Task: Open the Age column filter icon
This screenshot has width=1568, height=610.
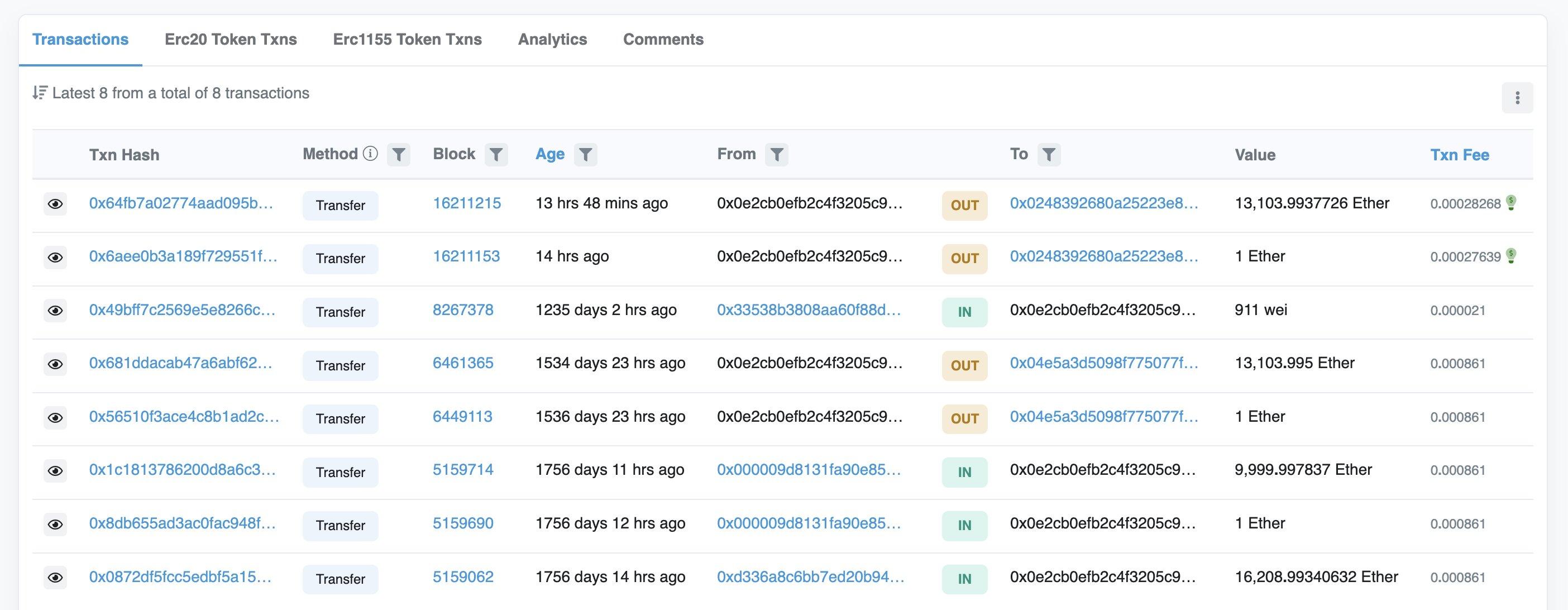Action: tap(585, 155)
